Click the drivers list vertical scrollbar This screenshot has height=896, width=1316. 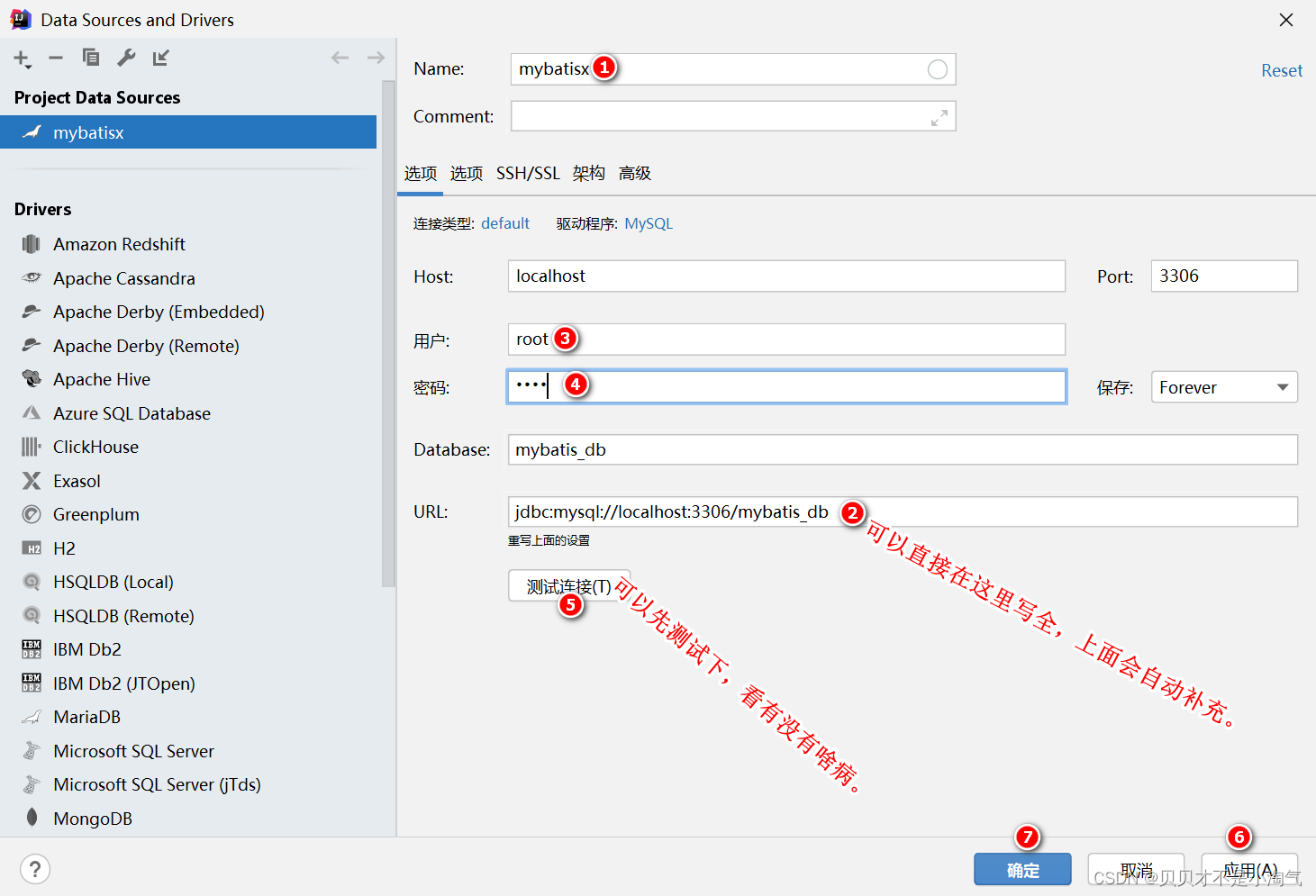pyautogui.click(x=388, y=333)
